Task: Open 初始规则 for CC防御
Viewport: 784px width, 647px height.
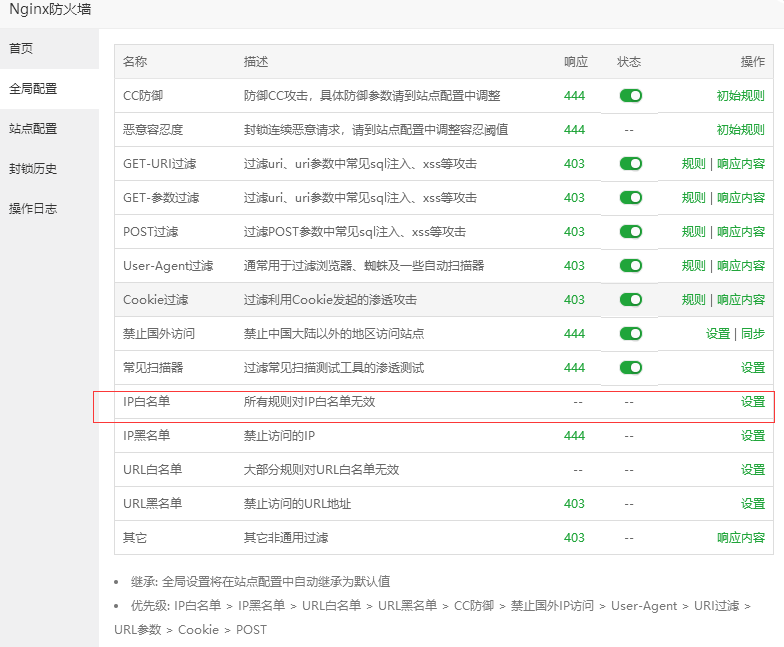Action: pos(740,96)
